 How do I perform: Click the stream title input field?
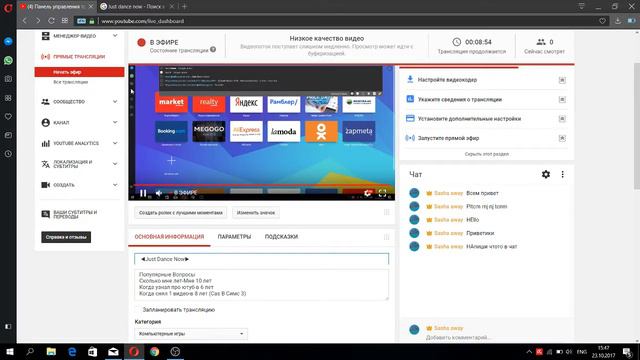click(x=262, y=259)
